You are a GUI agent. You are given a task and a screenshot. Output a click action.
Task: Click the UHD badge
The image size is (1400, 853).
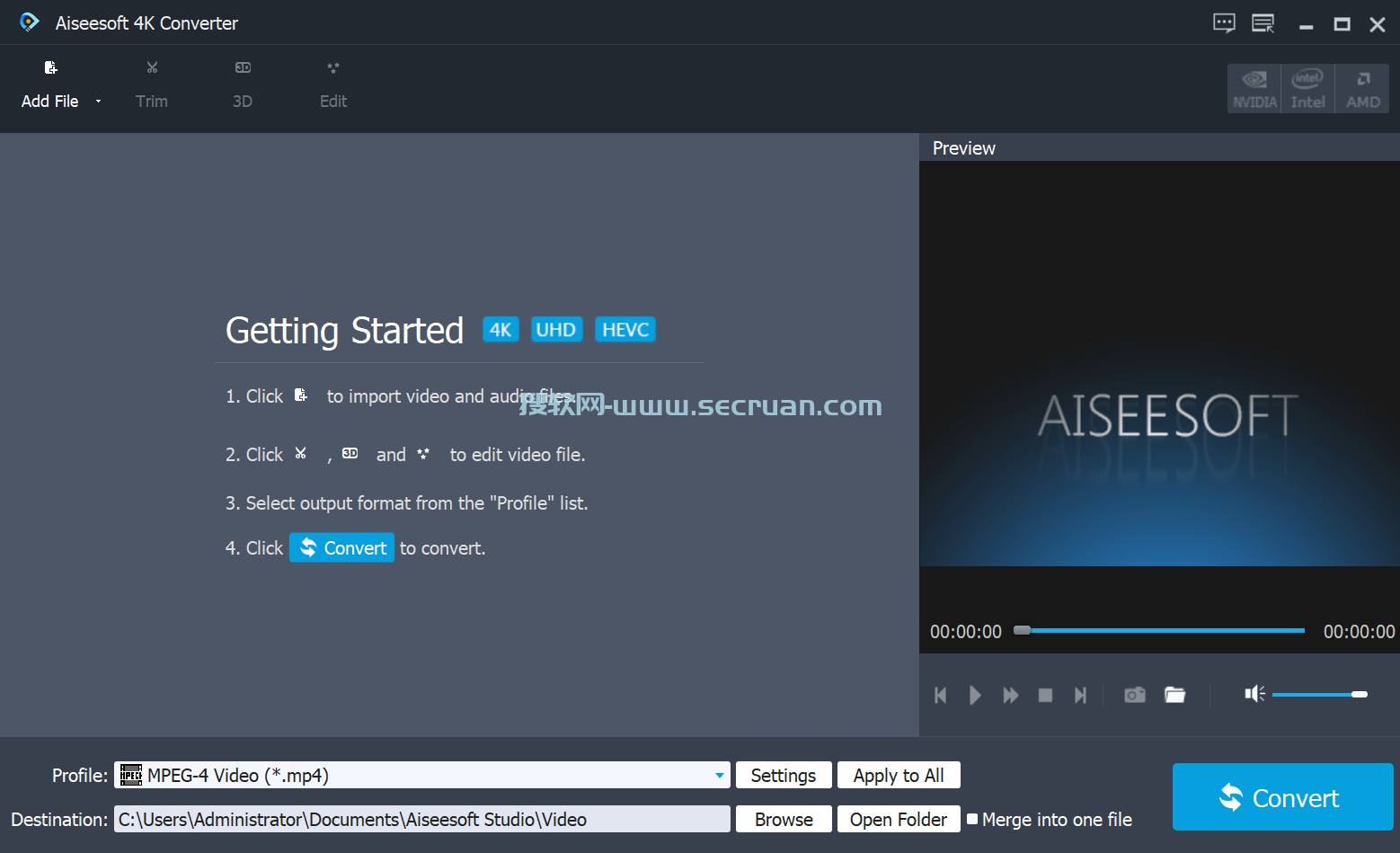556,330
